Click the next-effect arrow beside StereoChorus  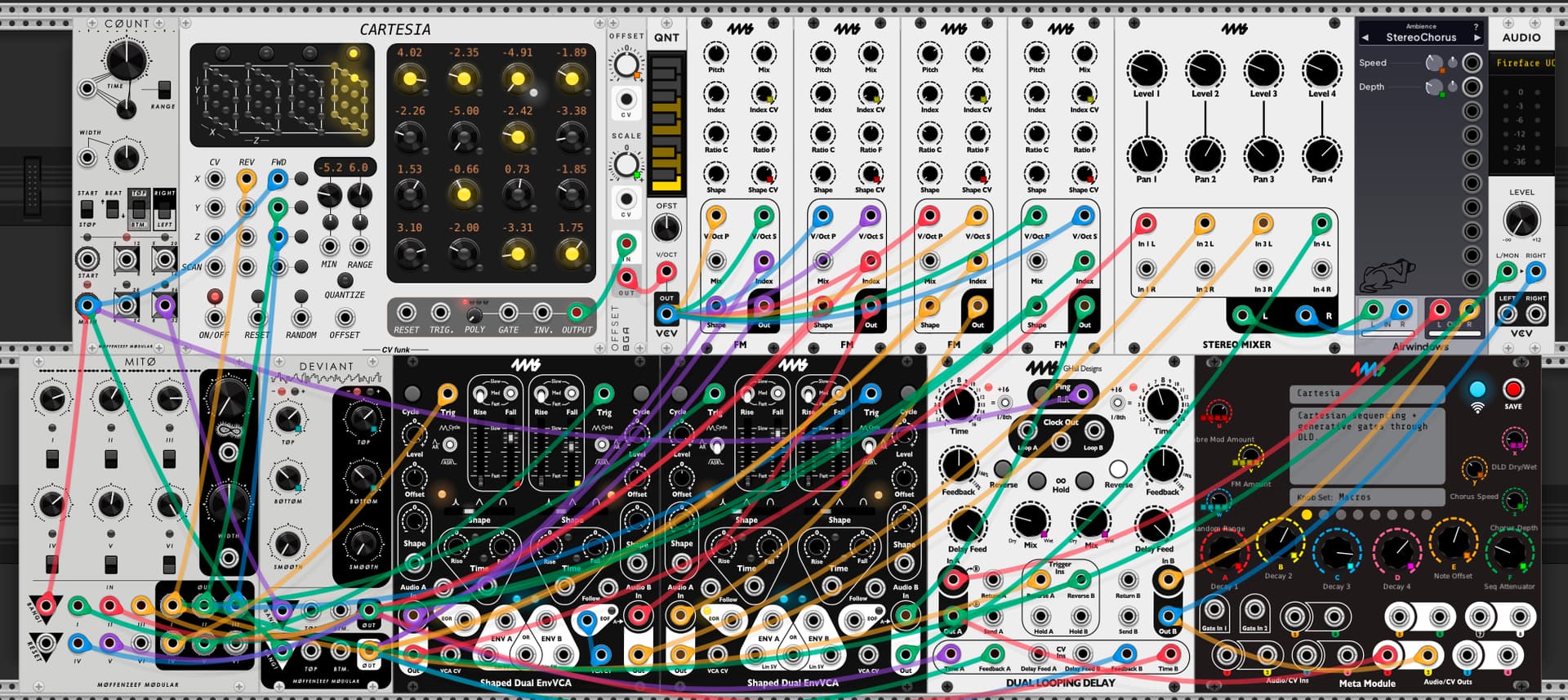(x=1477, y=38)
